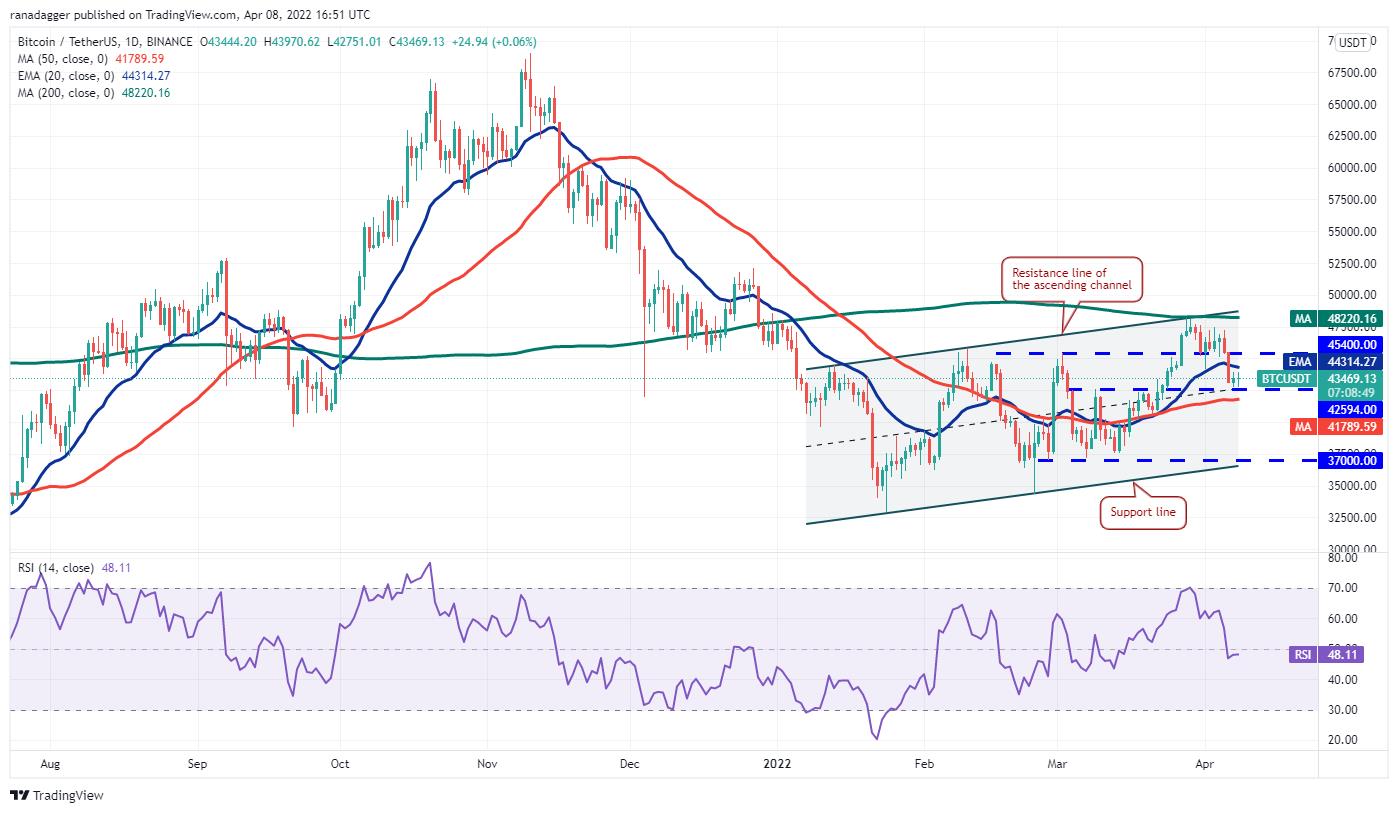The width and height of the screenshot is (1398, 813).
Task: Click the RSI (14, close) legend label
Action: [x=58, y=568]
